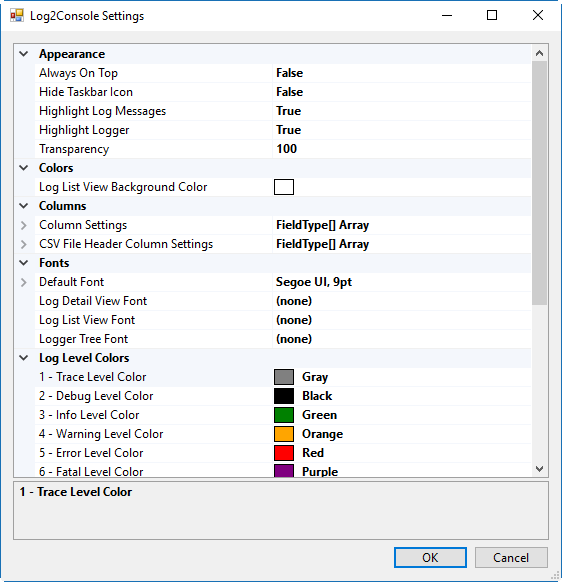Select the Highlight Logger property label
This screenshot has height=582, width=562.
point(84,130)
